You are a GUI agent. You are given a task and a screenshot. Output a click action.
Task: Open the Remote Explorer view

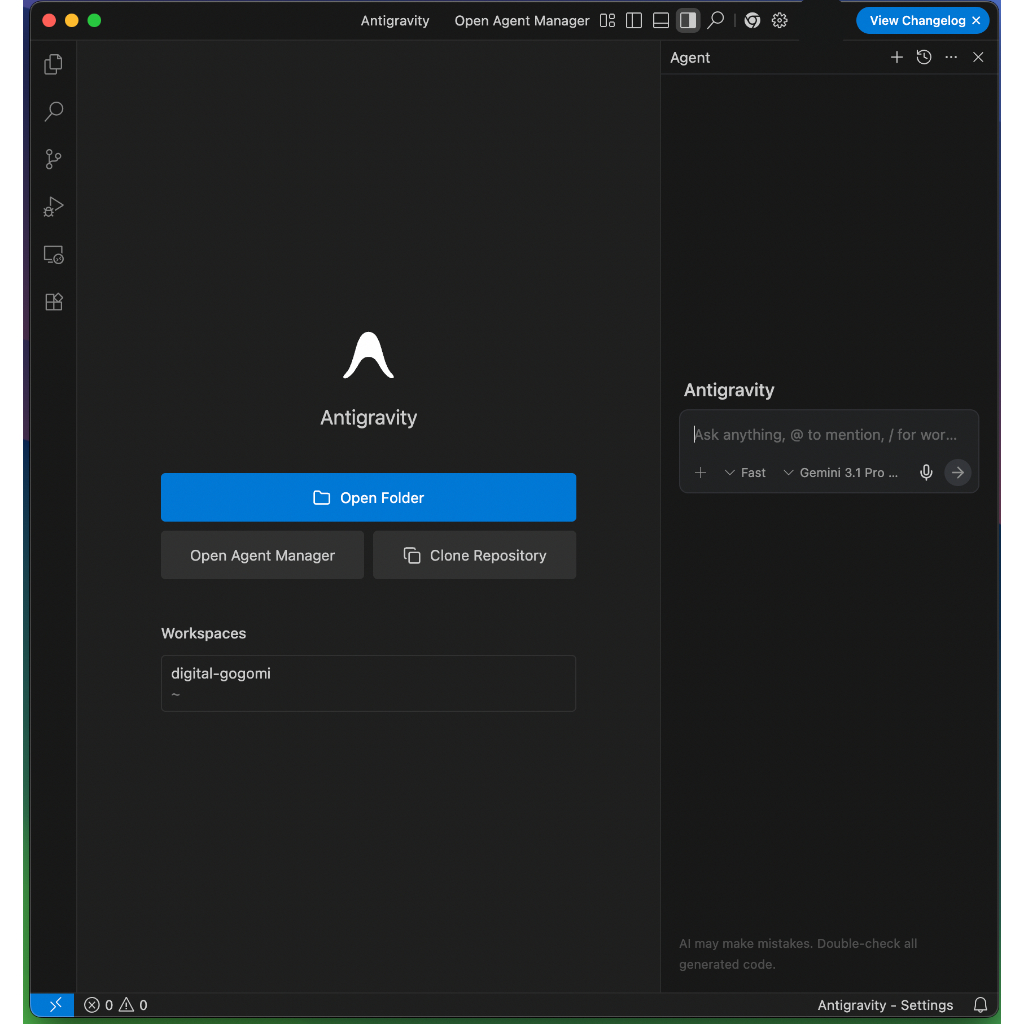click(54, 255)
